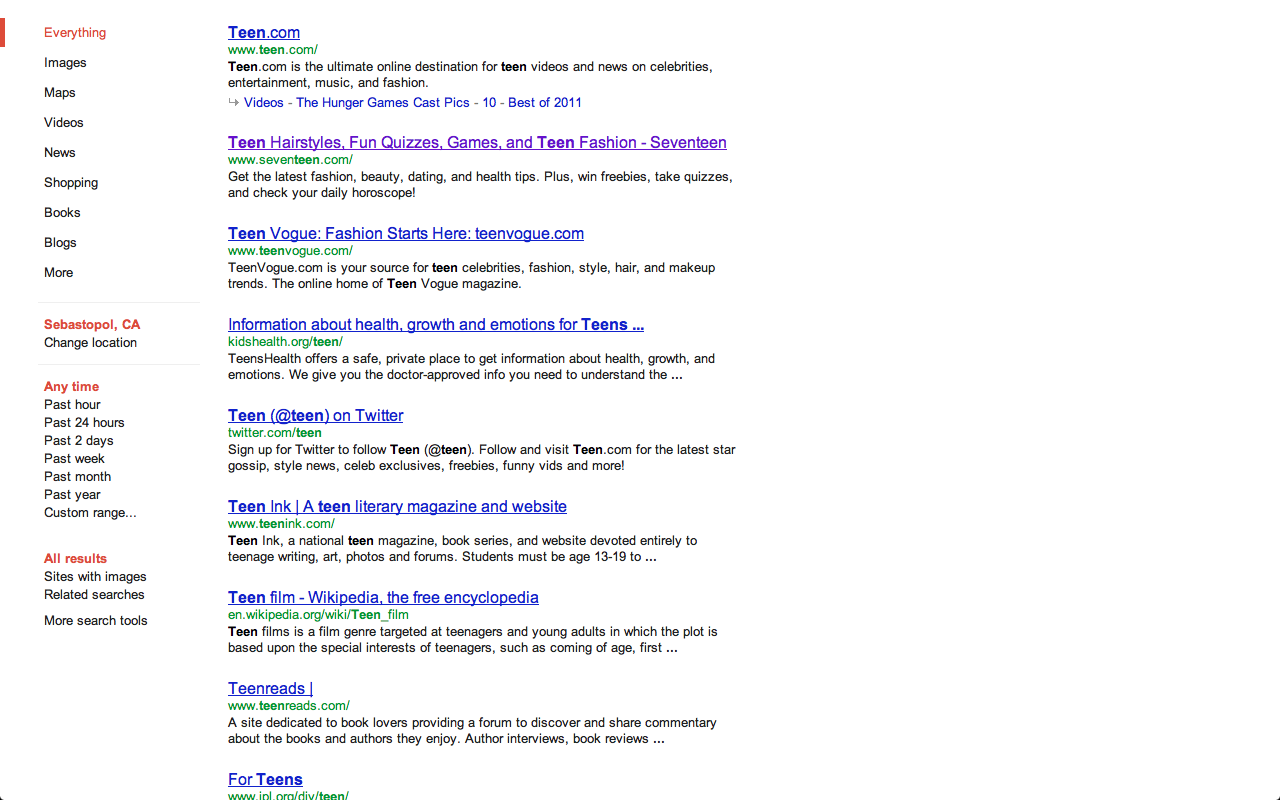Filter results to Past year
1280x800 pixels.
pyautogui.click(x=72, y=495)
